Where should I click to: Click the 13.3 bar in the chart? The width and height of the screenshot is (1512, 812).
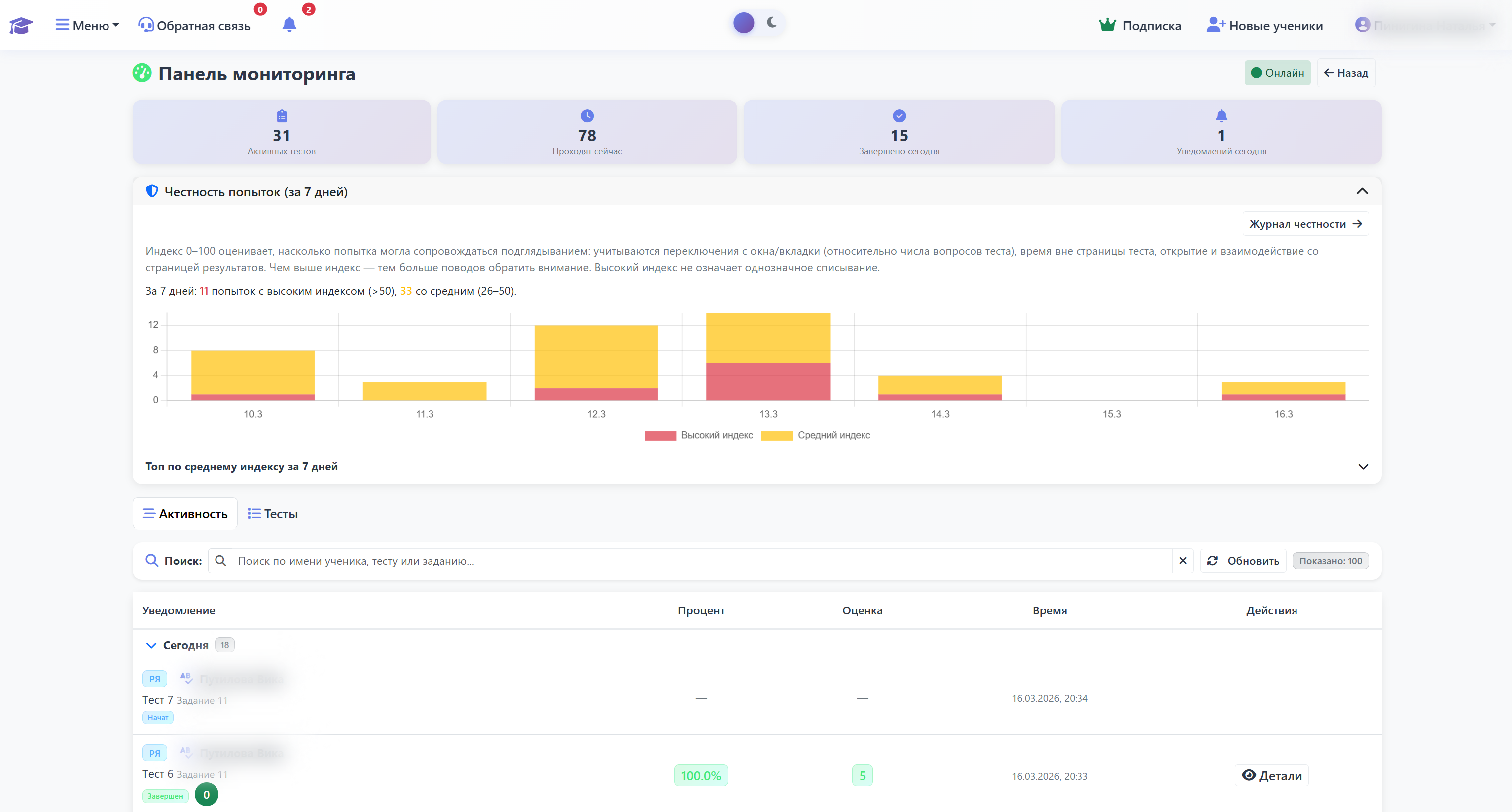point(768,357)
